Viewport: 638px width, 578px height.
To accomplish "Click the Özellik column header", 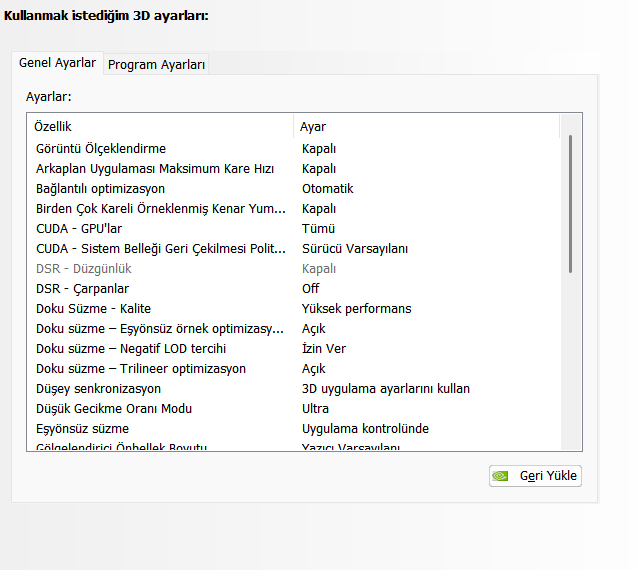I will tap(53, 127).
